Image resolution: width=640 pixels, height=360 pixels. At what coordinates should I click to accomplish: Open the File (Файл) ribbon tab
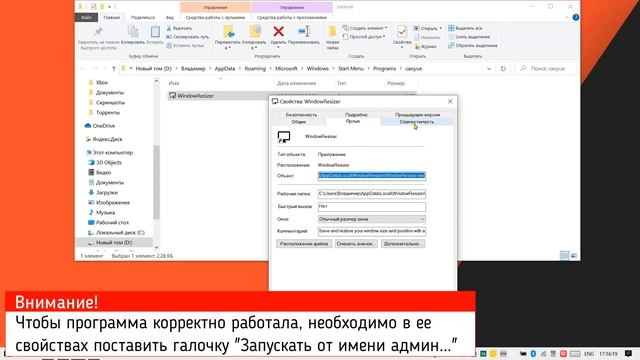coord(86,18)
